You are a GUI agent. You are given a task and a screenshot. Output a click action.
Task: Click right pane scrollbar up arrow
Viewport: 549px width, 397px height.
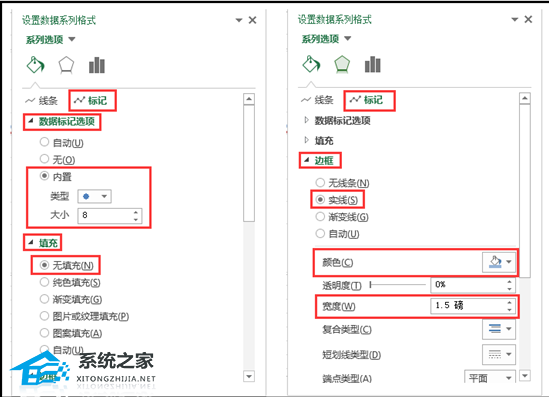tap(525, 98)
